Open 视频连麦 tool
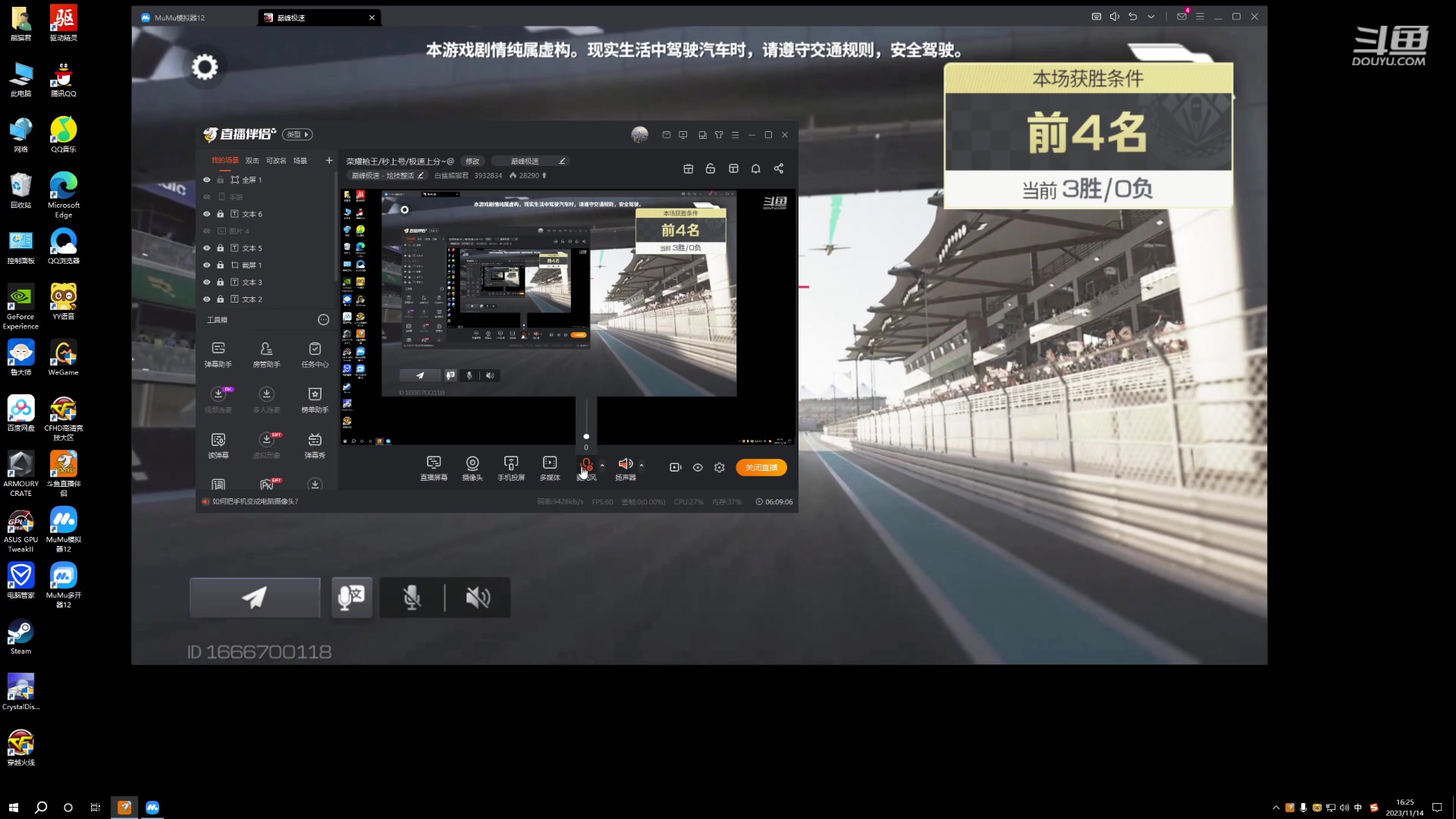Viewport: 1456px width, 819px height. pos(218,400)
